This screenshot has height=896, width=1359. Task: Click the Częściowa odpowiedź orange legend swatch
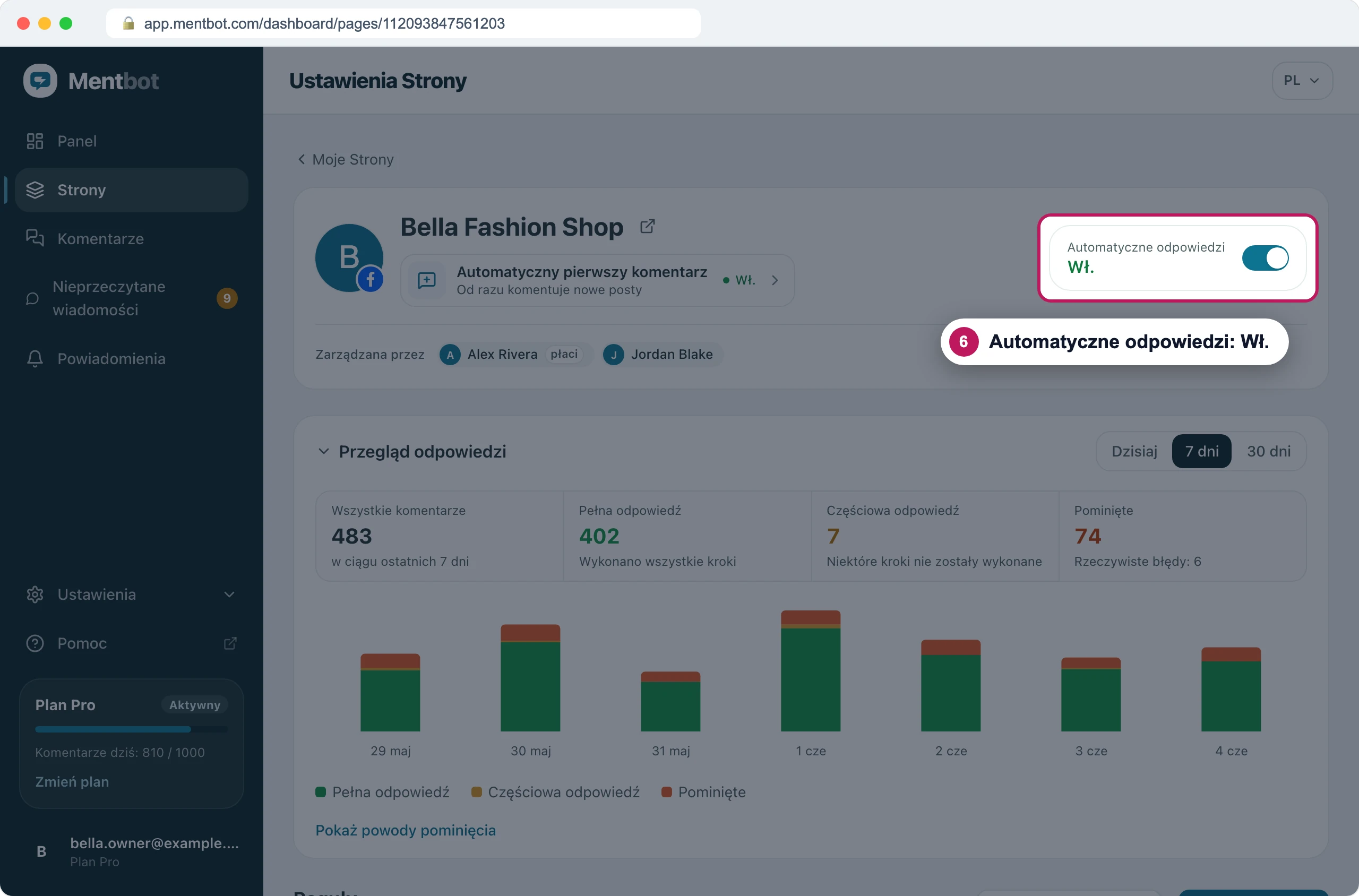tap(476, 792)
